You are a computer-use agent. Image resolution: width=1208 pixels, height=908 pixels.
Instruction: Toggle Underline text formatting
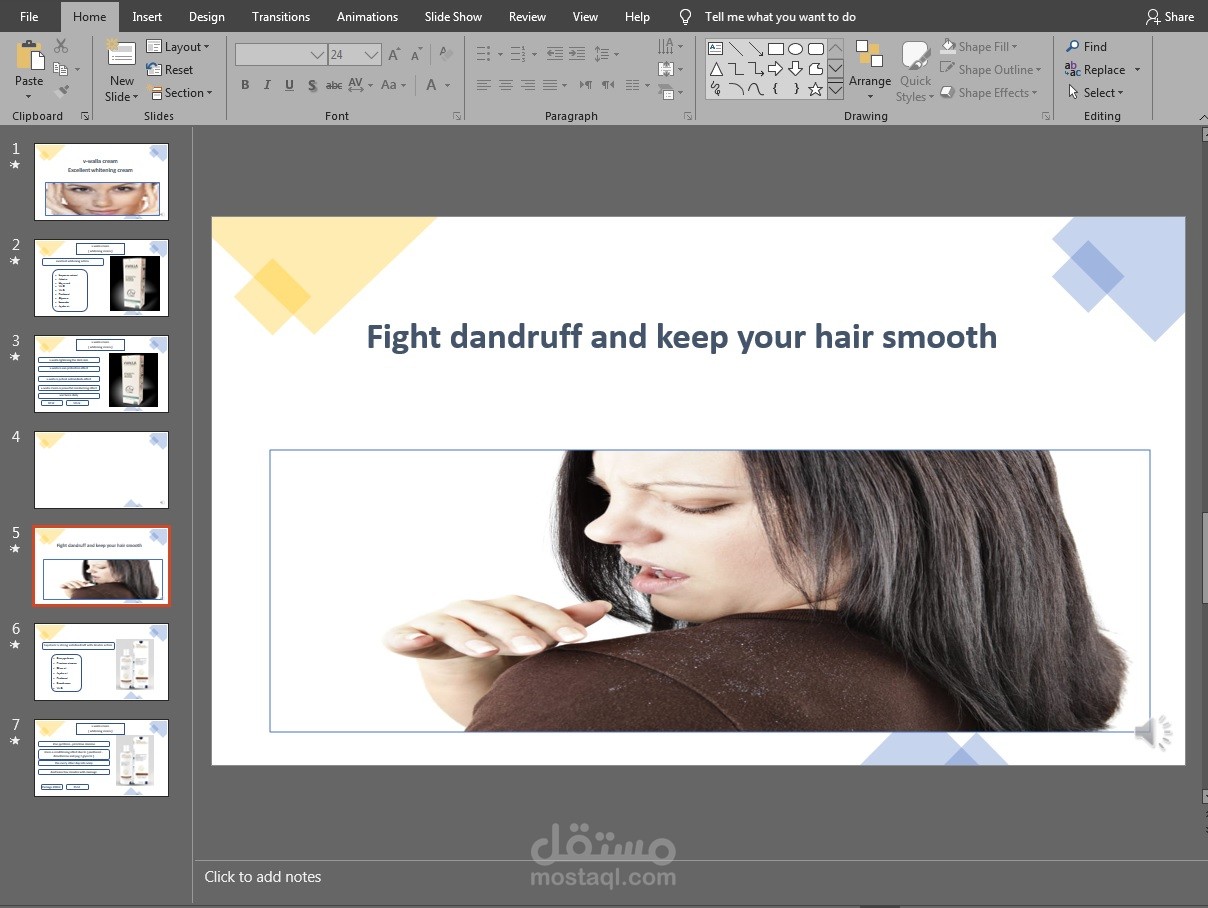click(289, 85)
